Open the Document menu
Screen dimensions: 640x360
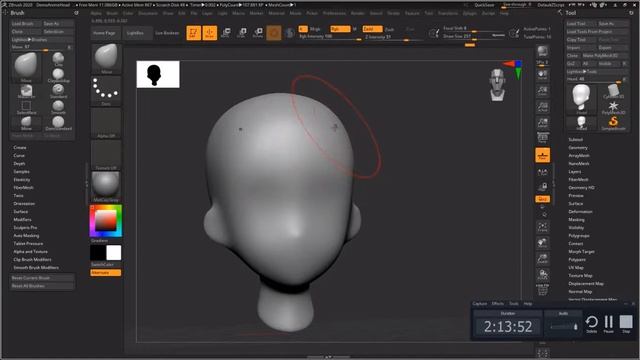click(x=148, y=13)
